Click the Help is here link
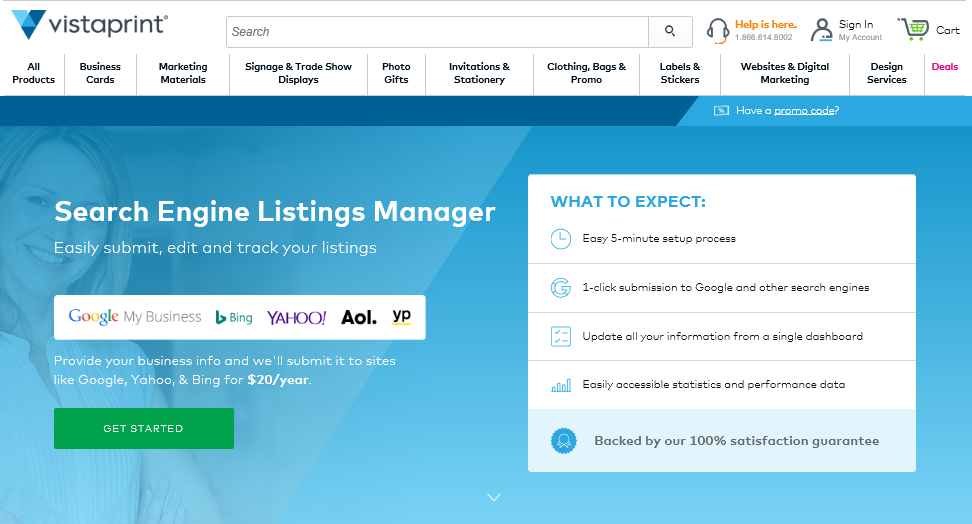Image resolution: width=972 pixels, height=524 pixels. pyautogui.click(x=766, y=24)
